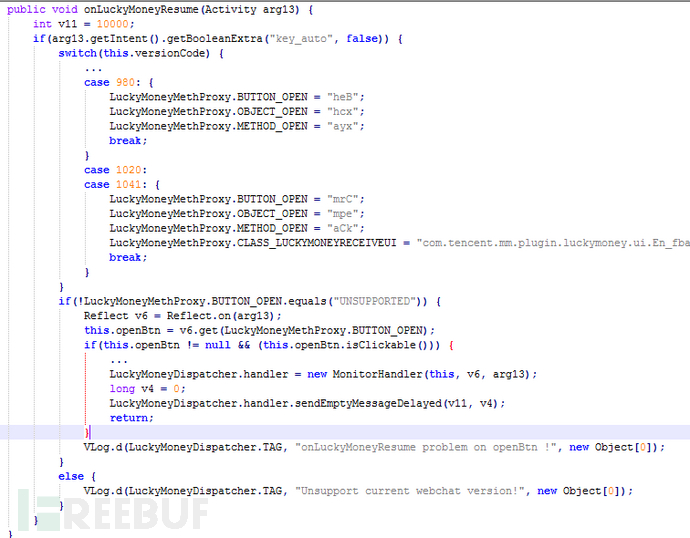Click the switch(this.versionCode) line
690x538 pixels.
(141, 53)
